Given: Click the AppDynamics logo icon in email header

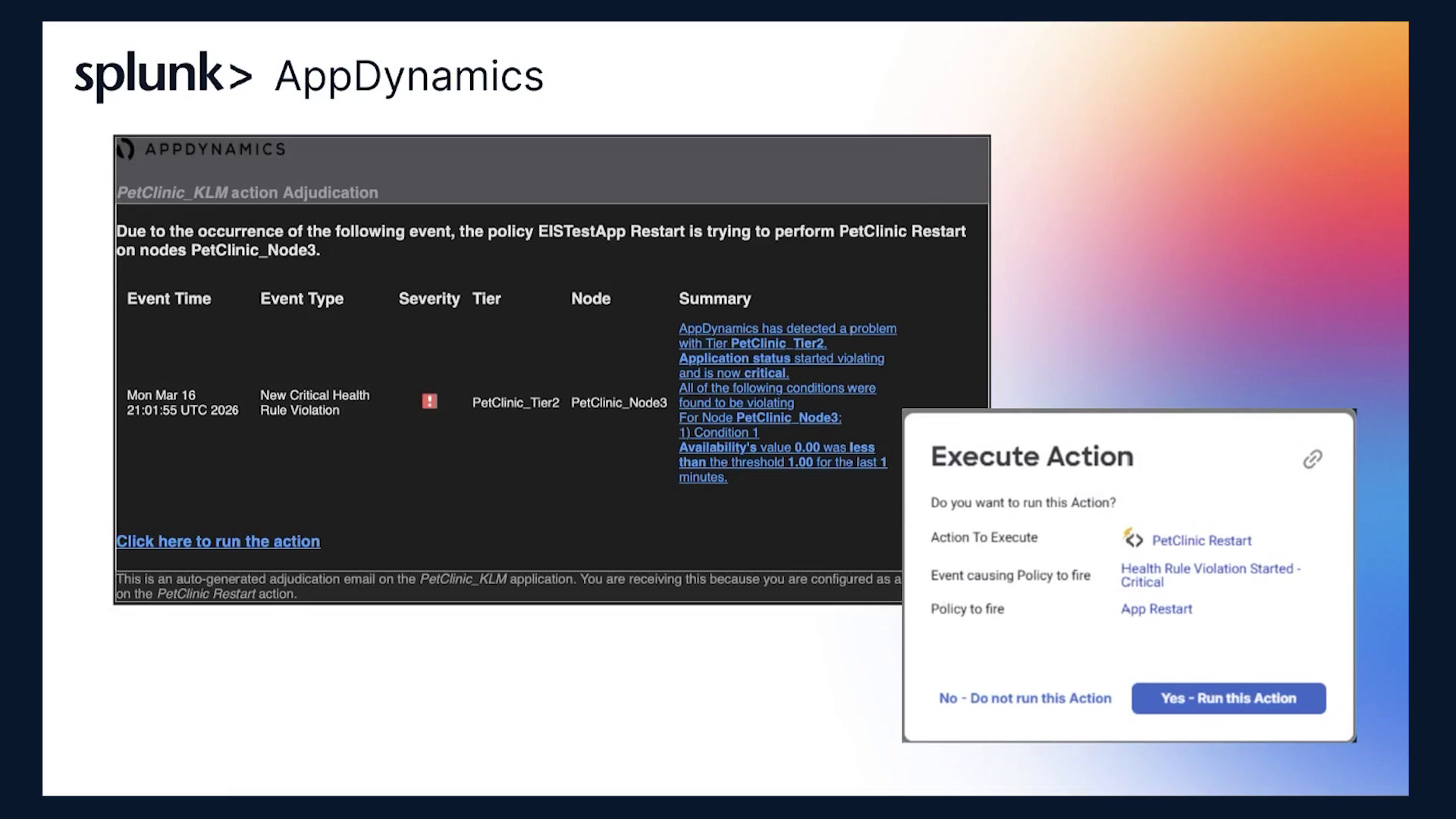Looking at the screenshot, I should click(x=126, y=149).
